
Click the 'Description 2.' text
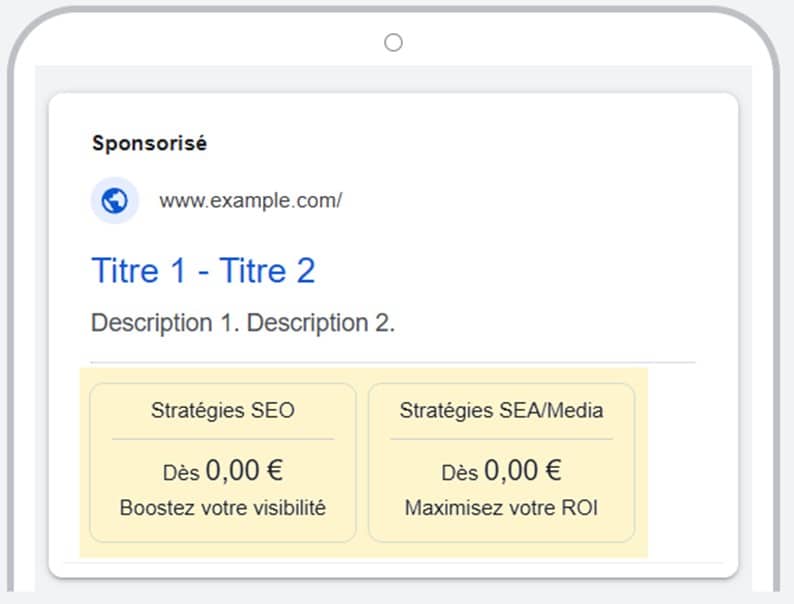[x=321, y=323]
